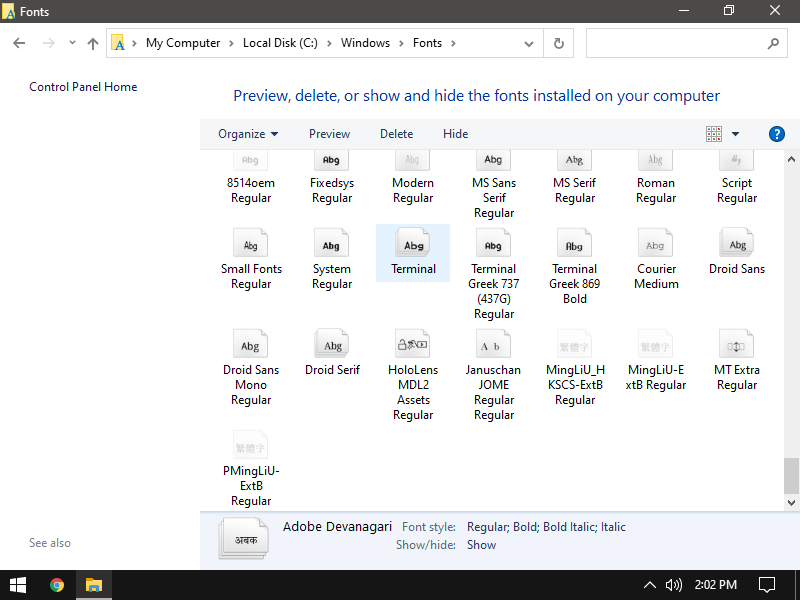
Task: Expand the chevron after Windows breadcrumb
Action: coord(402,43)
